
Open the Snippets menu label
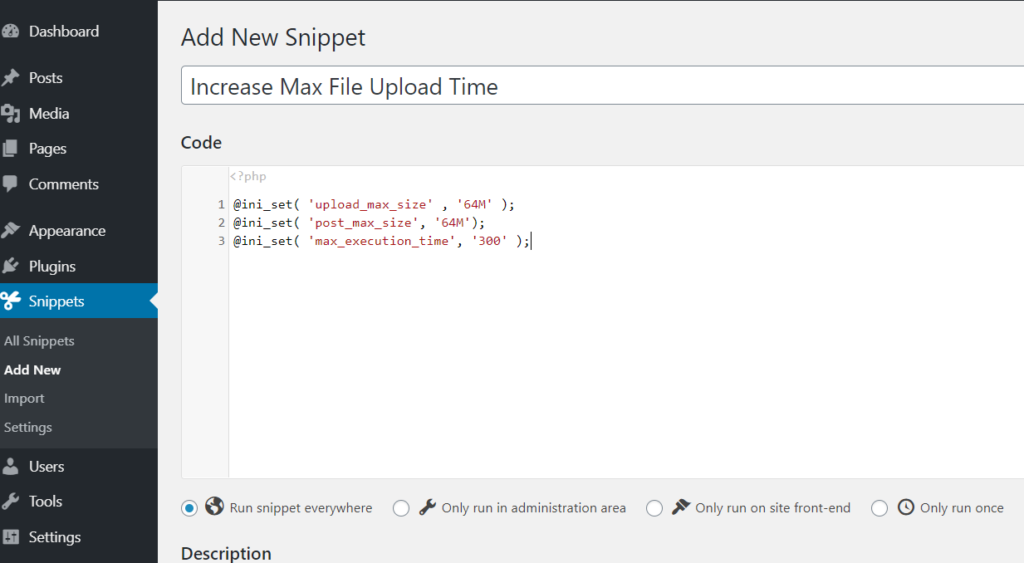[x=56, y=301]
